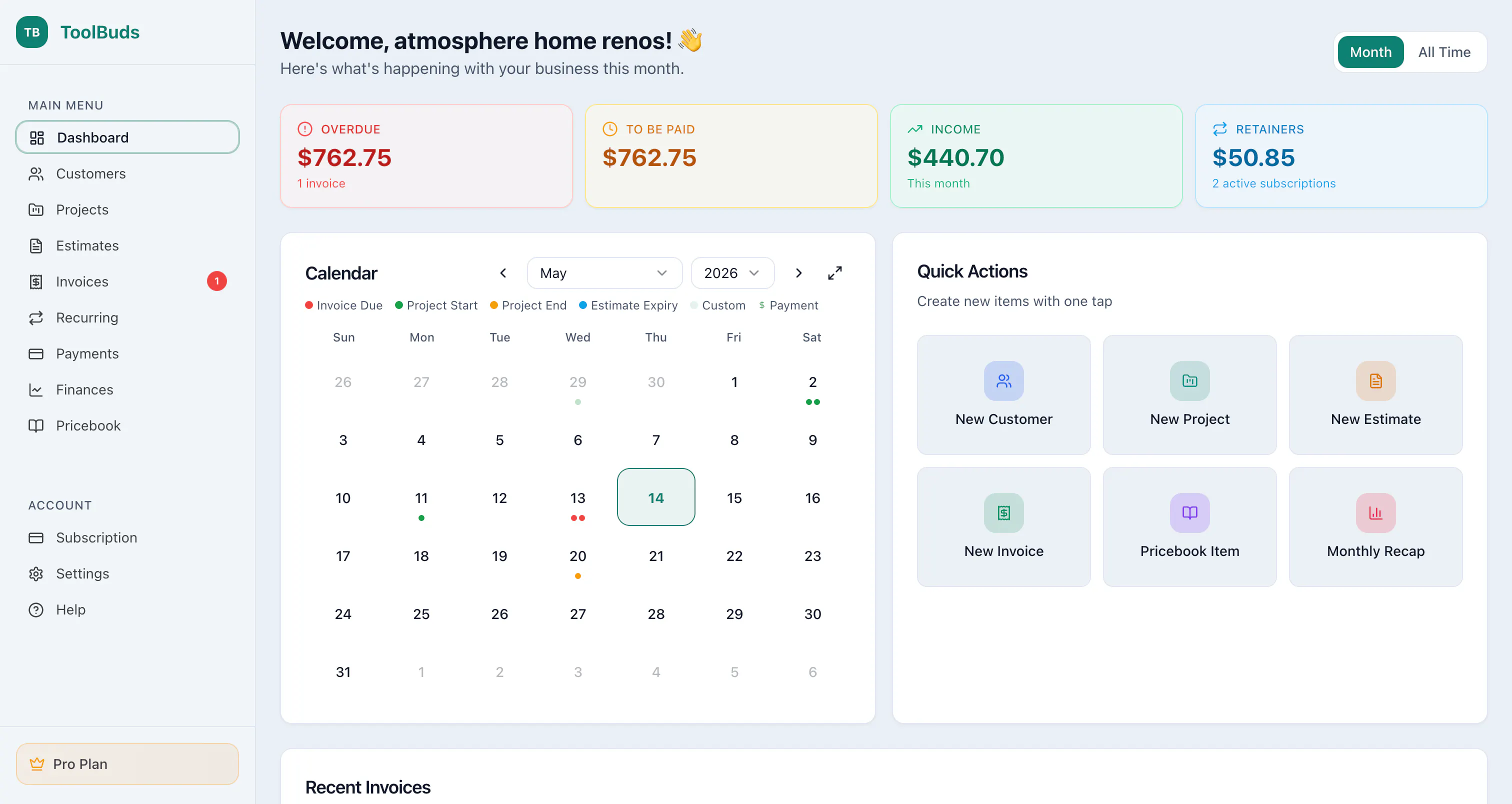
Task: Go to the previous month in the calendar
Action: coord(503,273)
